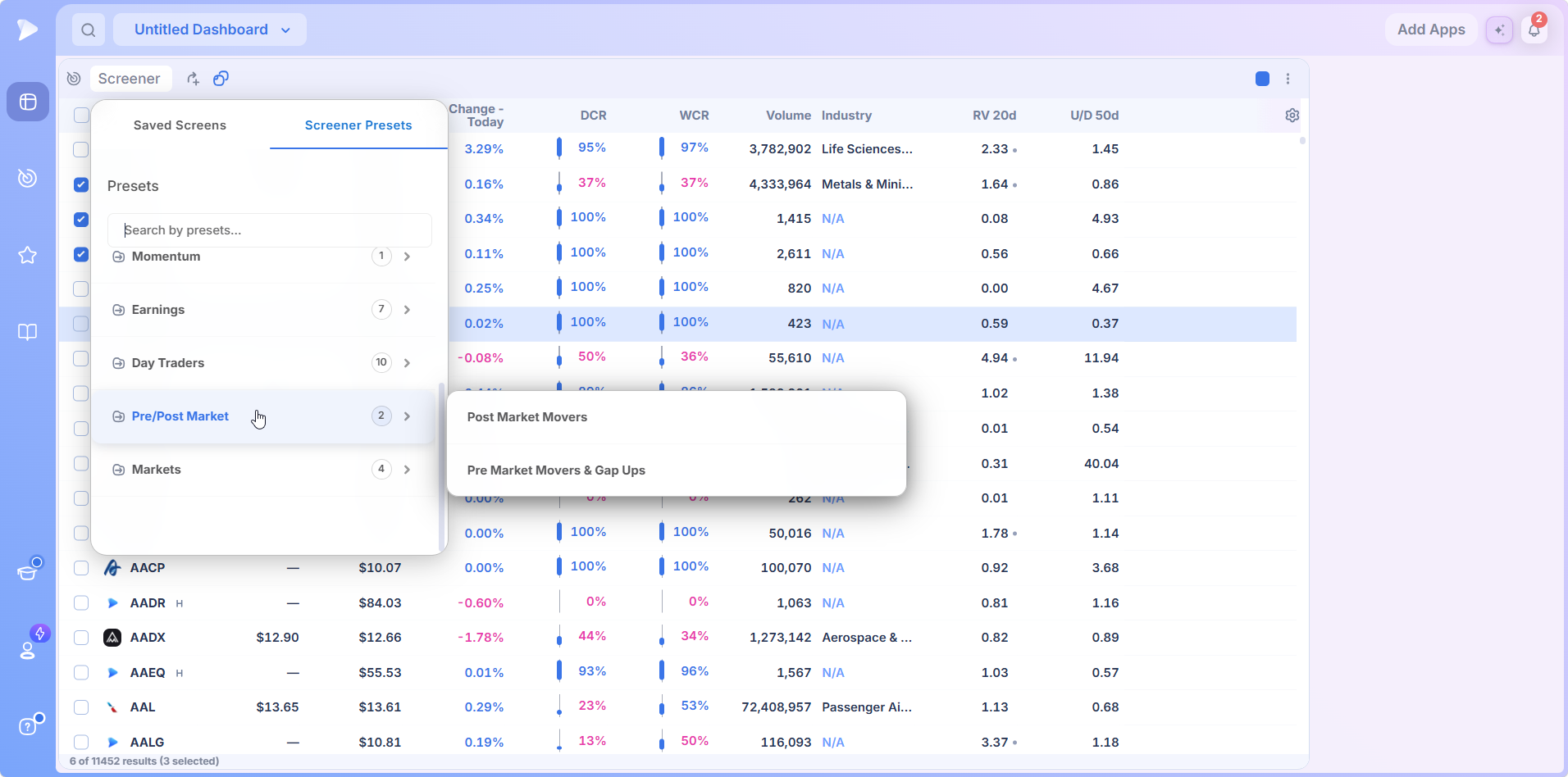
Task: Click the add-arrow icon beside Screener
Action: tap(193, 79)
